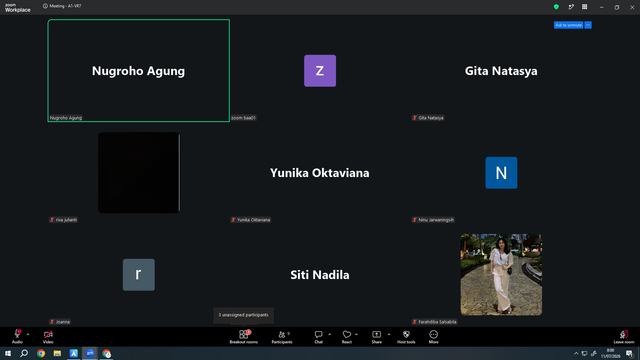Open the network icon in the system tray
Screen dimensions: 640x360
(584, 353)
